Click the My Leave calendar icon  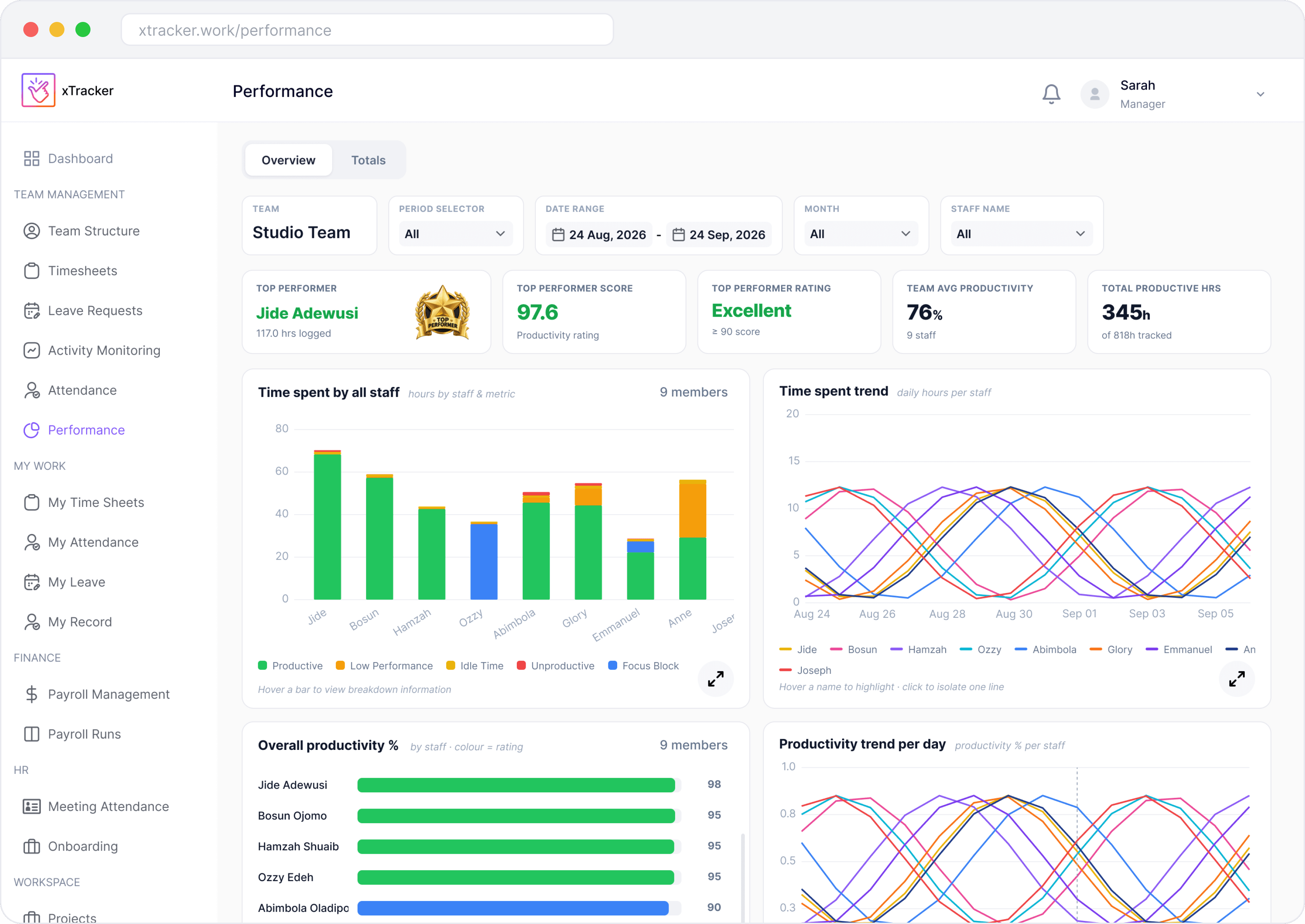click(31, 582)
